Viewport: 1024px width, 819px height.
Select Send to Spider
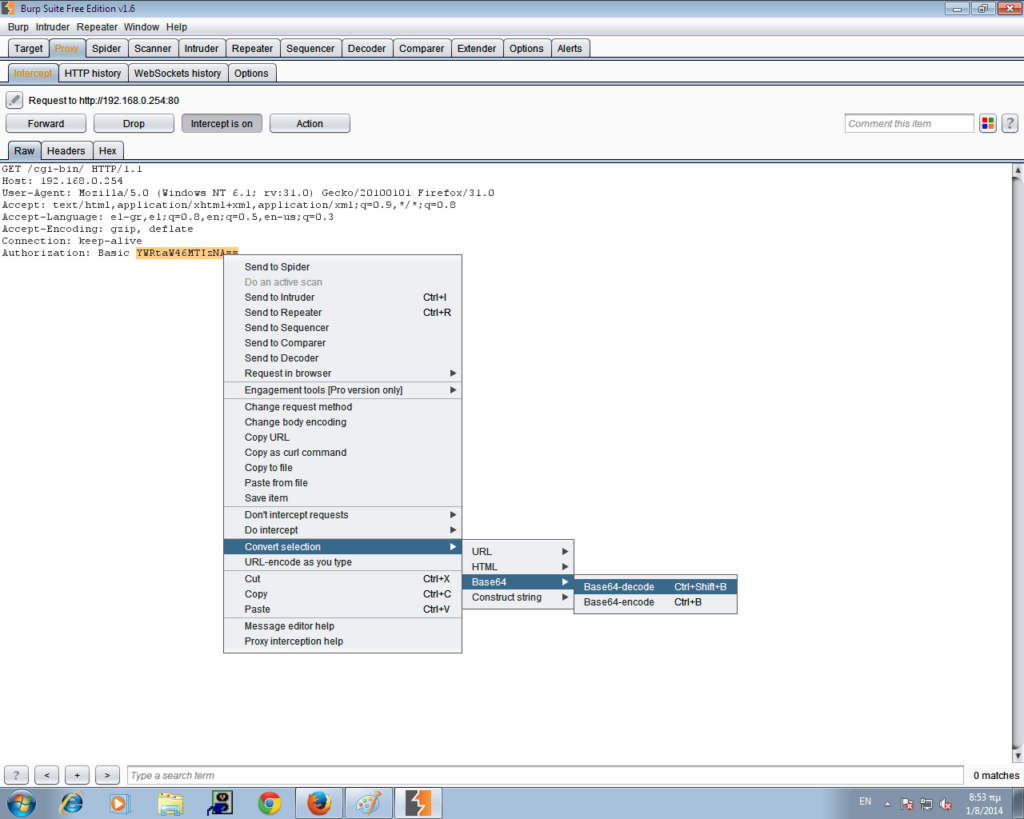[342, 266]
